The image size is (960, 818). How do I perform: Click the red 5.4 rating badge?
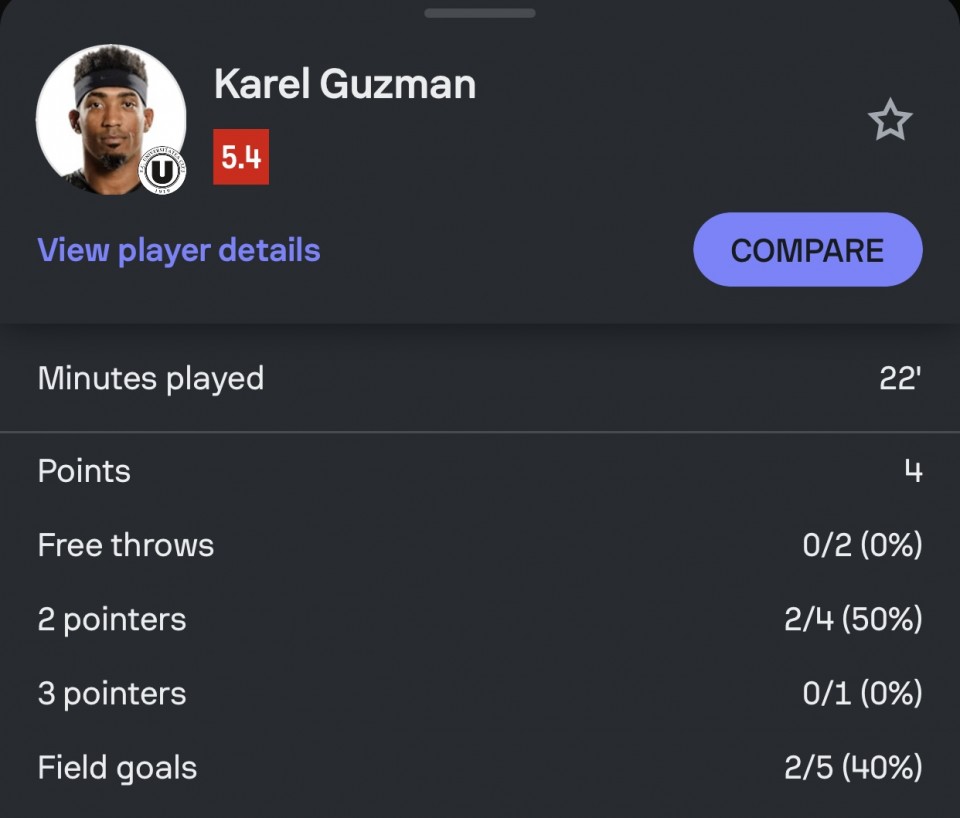pyautogui.click(x=241, y=157)
